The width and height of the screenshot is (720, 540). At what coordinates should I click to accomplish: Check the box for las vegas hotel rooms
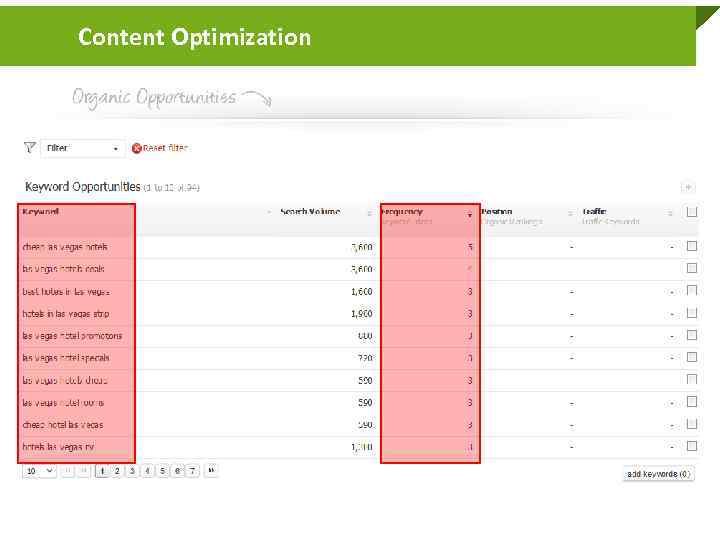pyautogui.click(x=692, y=402)
